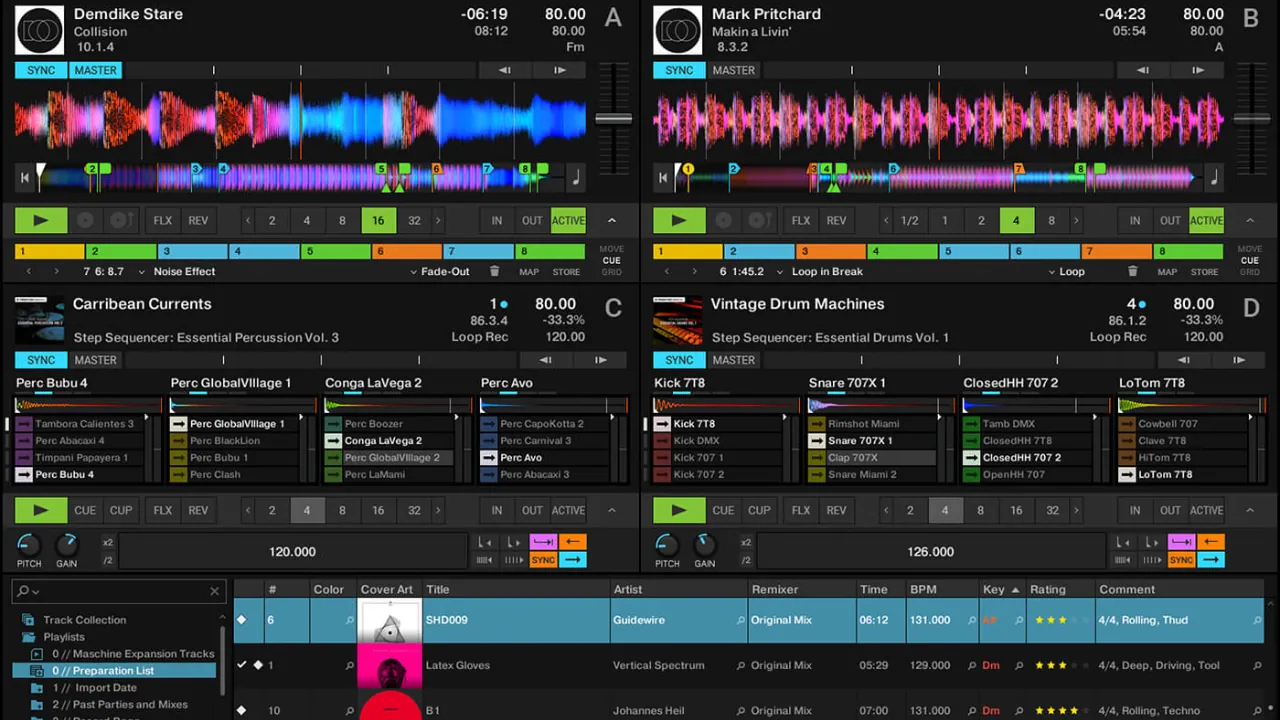Shift loop size list left on Deck A
Image resolution: width=1280 pixels, height=720 pixels.
point(248,220)
